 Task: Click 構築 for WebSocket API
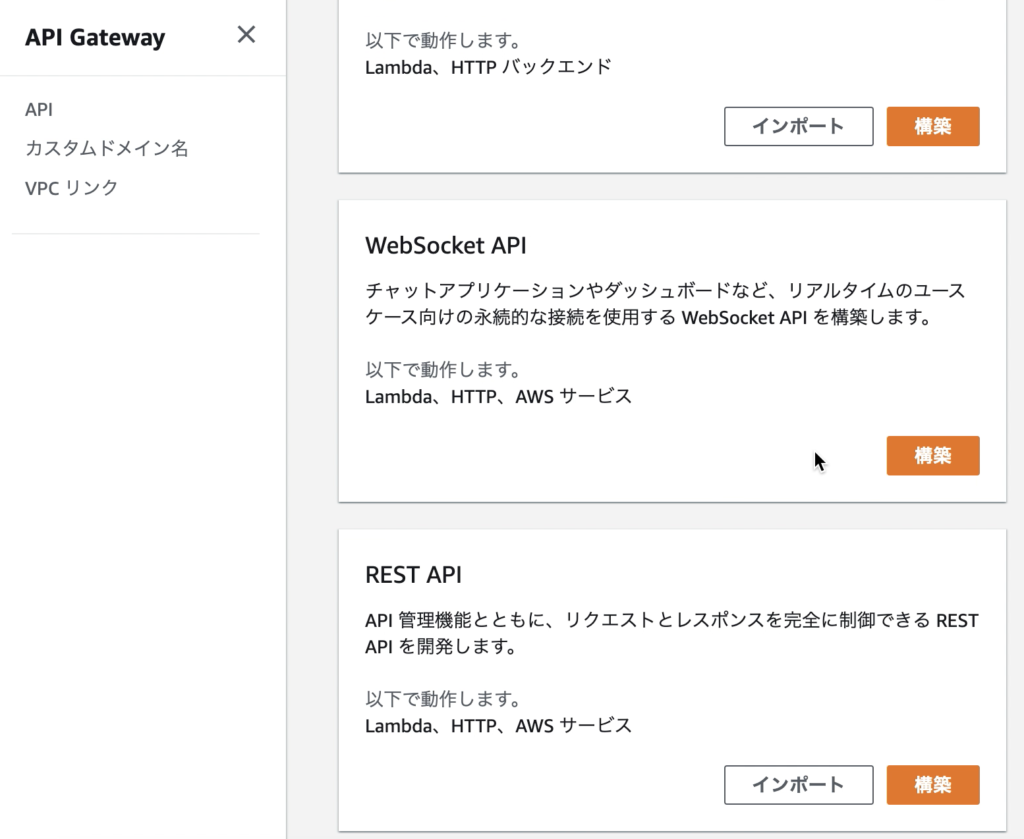tap(933, 455)
